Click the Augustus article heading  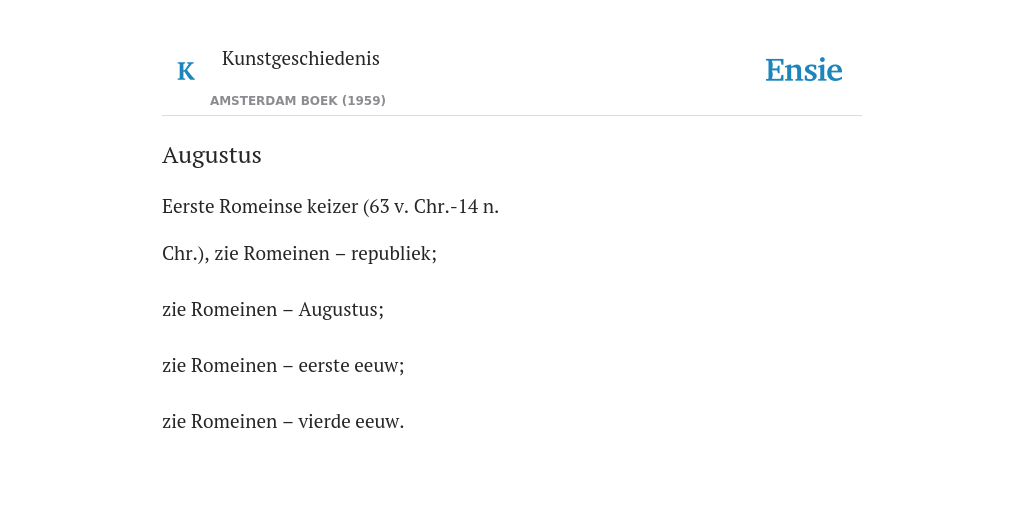212,155
